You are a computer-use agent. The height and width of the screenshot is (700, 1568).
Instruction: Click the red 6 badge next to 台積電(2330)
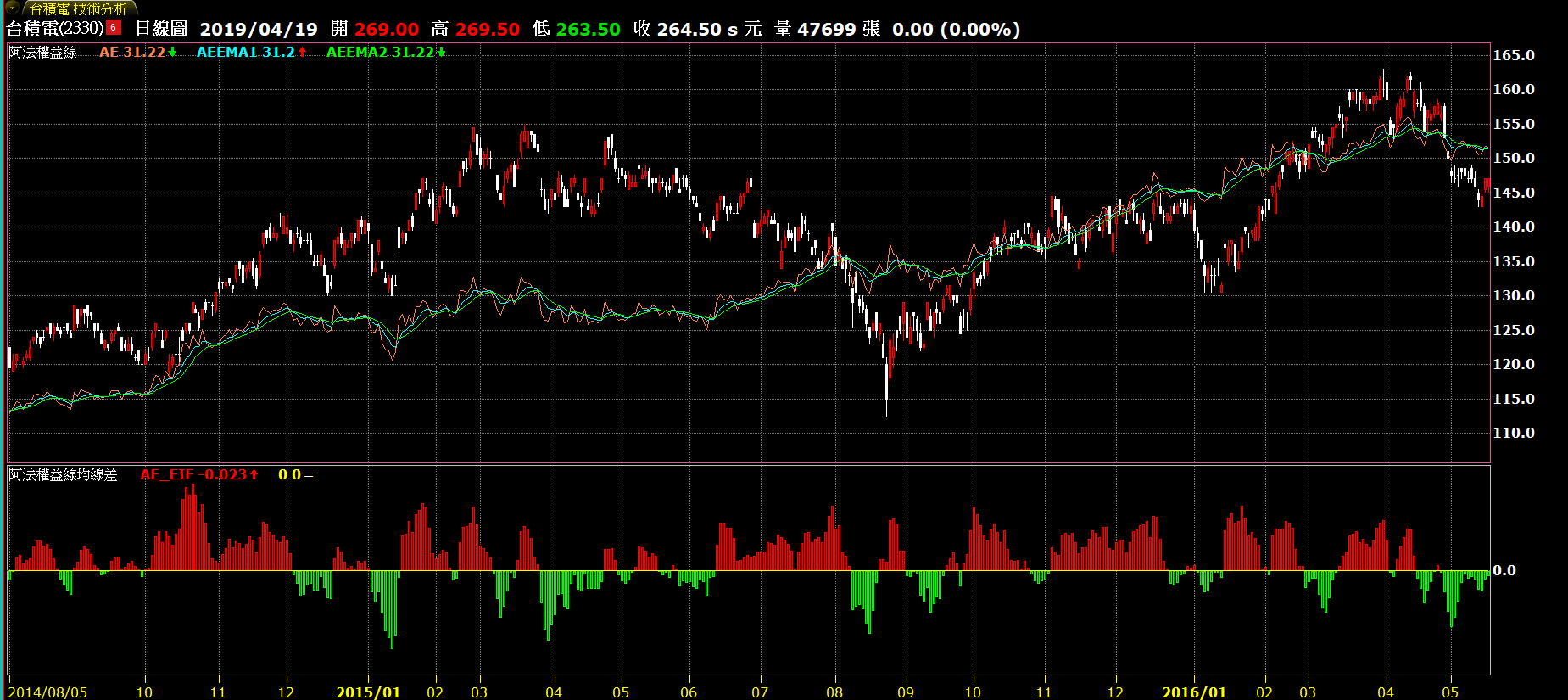tap(114, 28)
